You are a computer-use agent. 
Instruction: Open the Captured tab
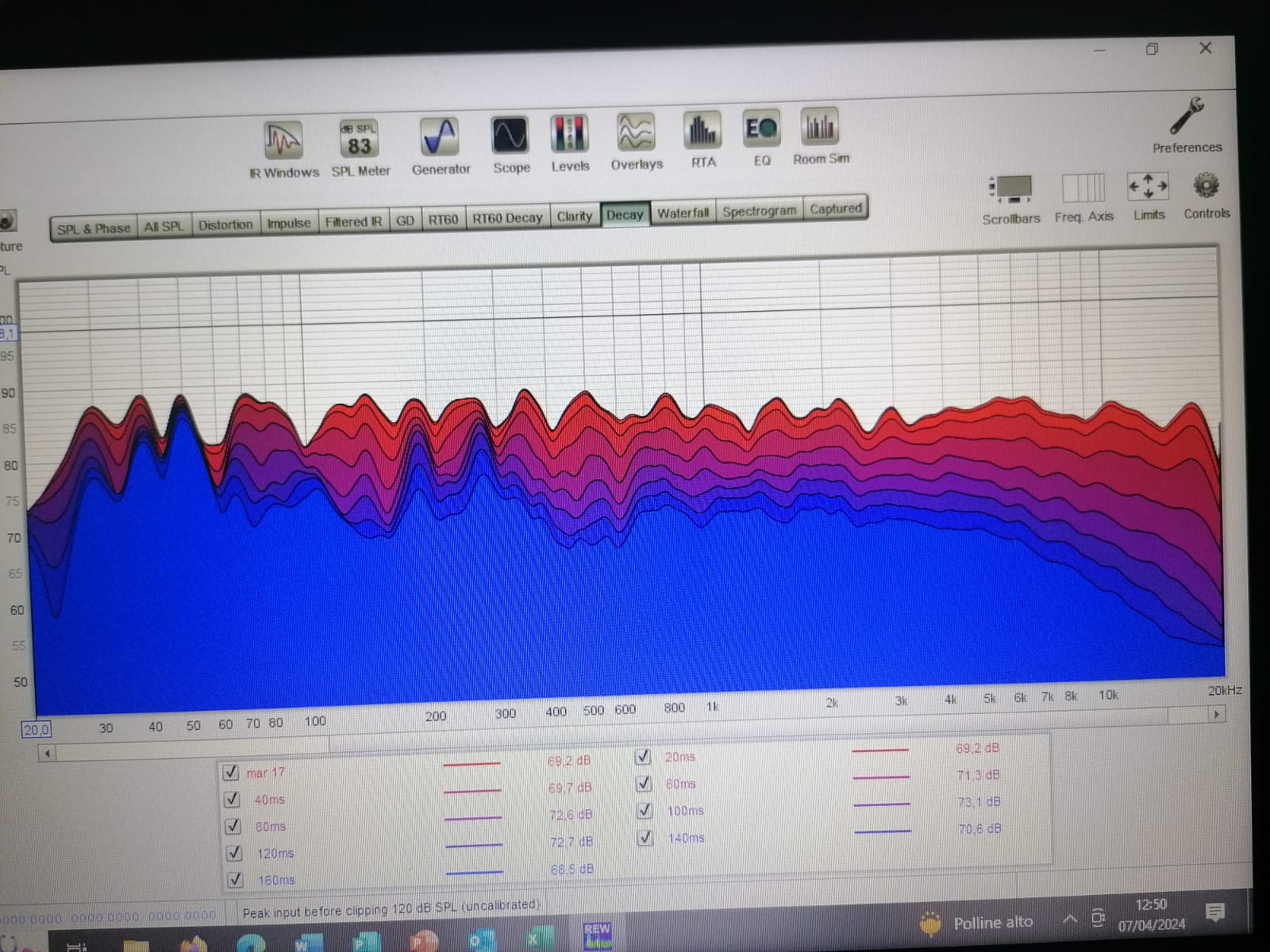tap(835, 208)
